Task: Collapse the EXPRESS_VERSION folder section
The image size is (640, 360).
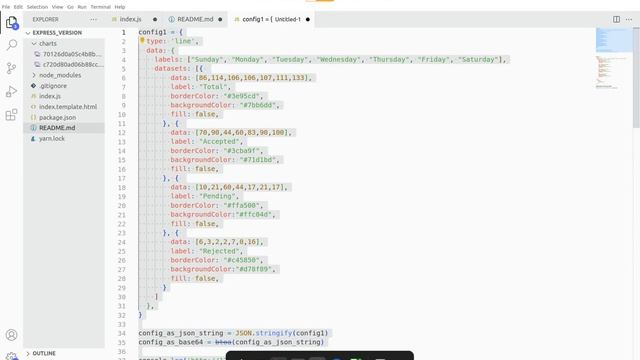Action: click(28, 33)
